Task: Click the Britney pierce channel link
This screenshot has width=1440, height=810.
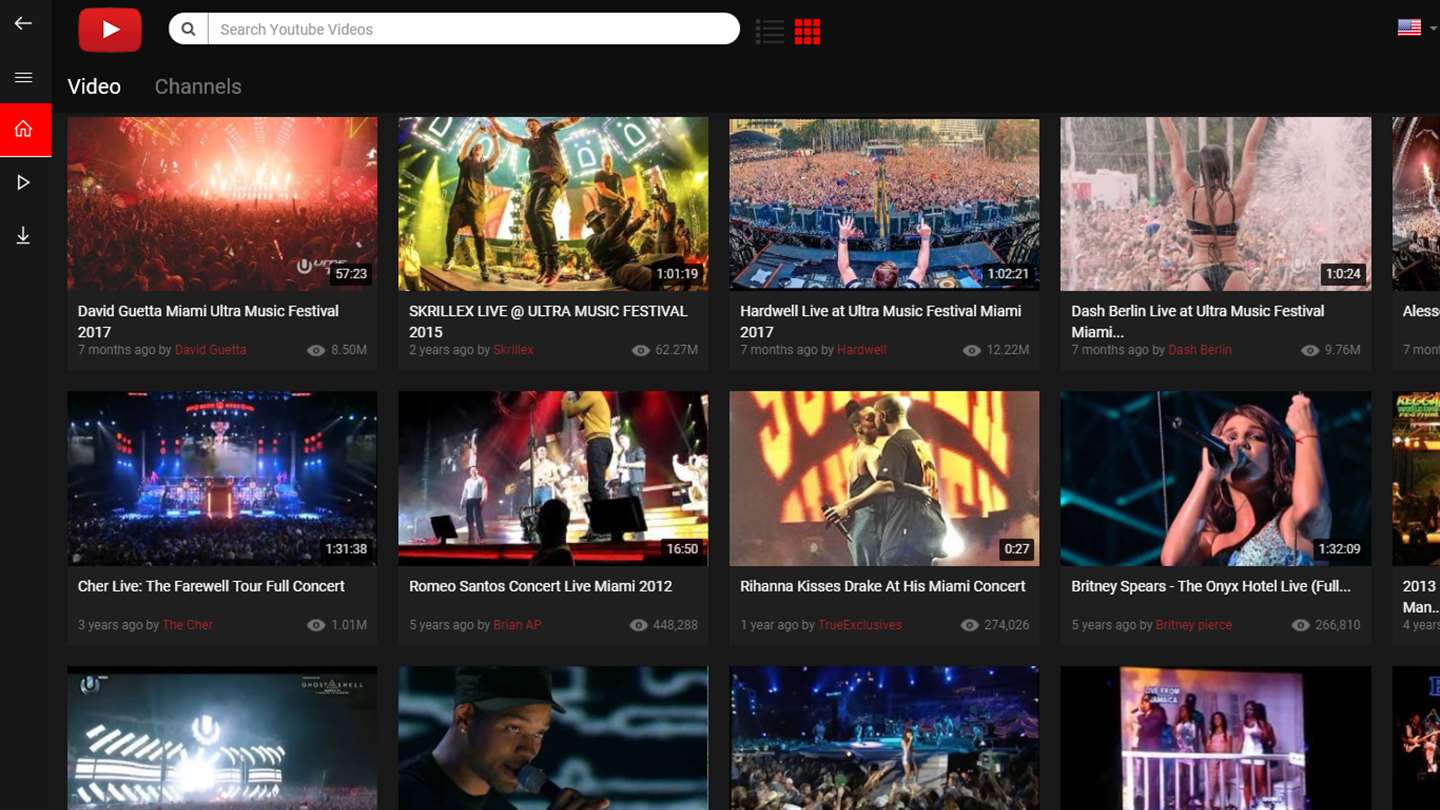Action: [1194, 625]
